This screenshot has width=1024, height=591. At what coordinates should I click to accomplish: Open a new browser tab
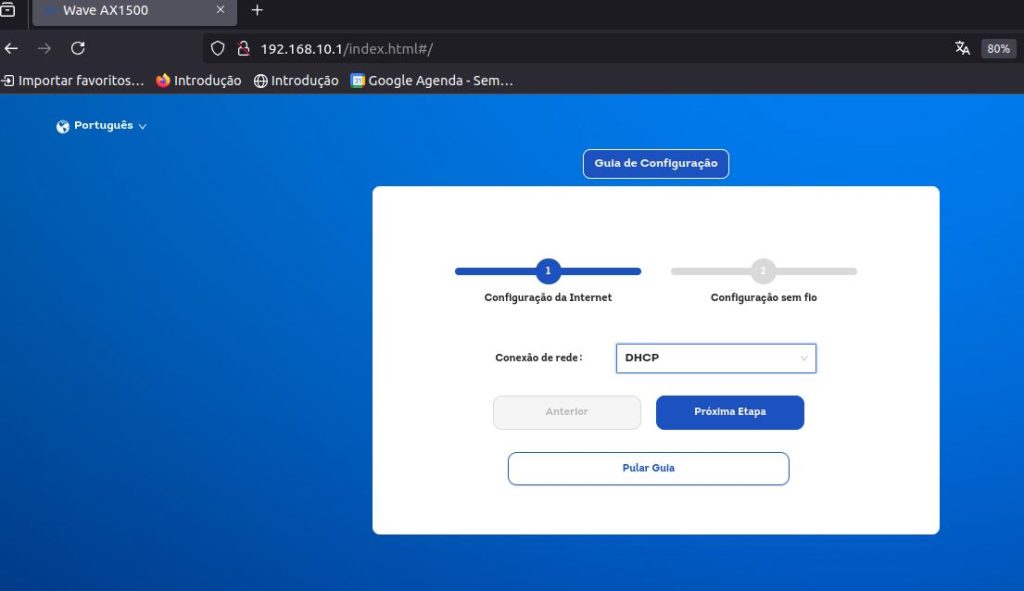257,10
